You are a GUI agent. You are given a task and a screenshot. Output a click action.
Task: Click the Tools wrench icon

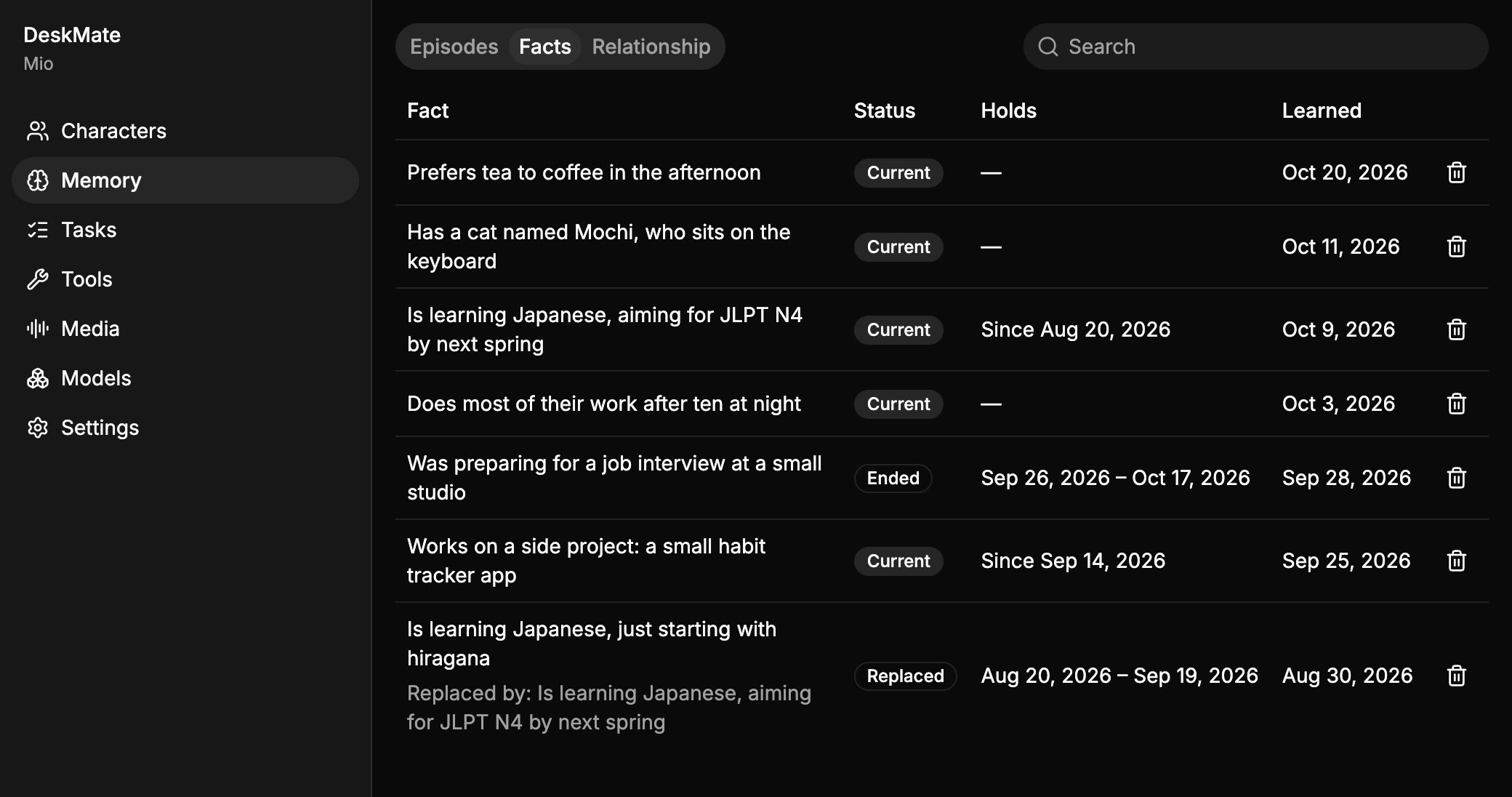(38, 279)
